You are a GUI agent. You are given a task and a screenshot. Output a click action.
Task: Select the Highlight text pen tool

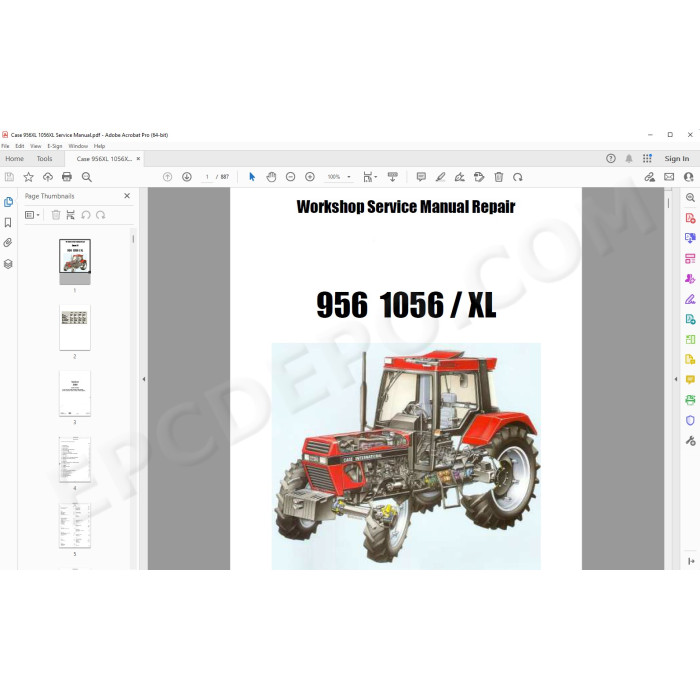click(441, 177)
